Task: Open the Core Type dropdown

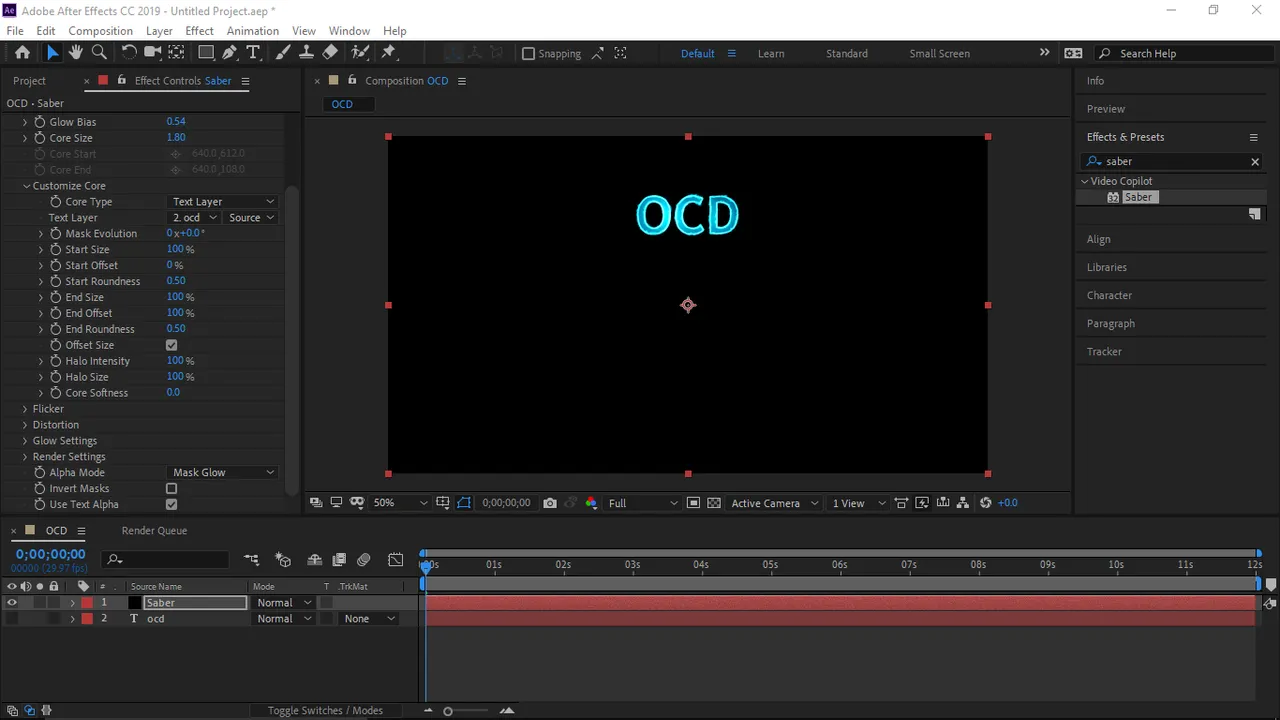Action: coord(223,202)
